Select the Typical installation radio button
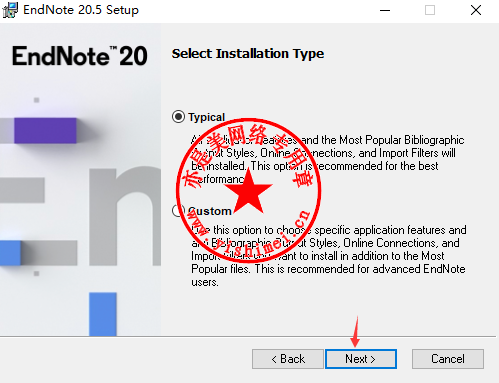Viewport: 499px width, 383px height. [178, 117]
